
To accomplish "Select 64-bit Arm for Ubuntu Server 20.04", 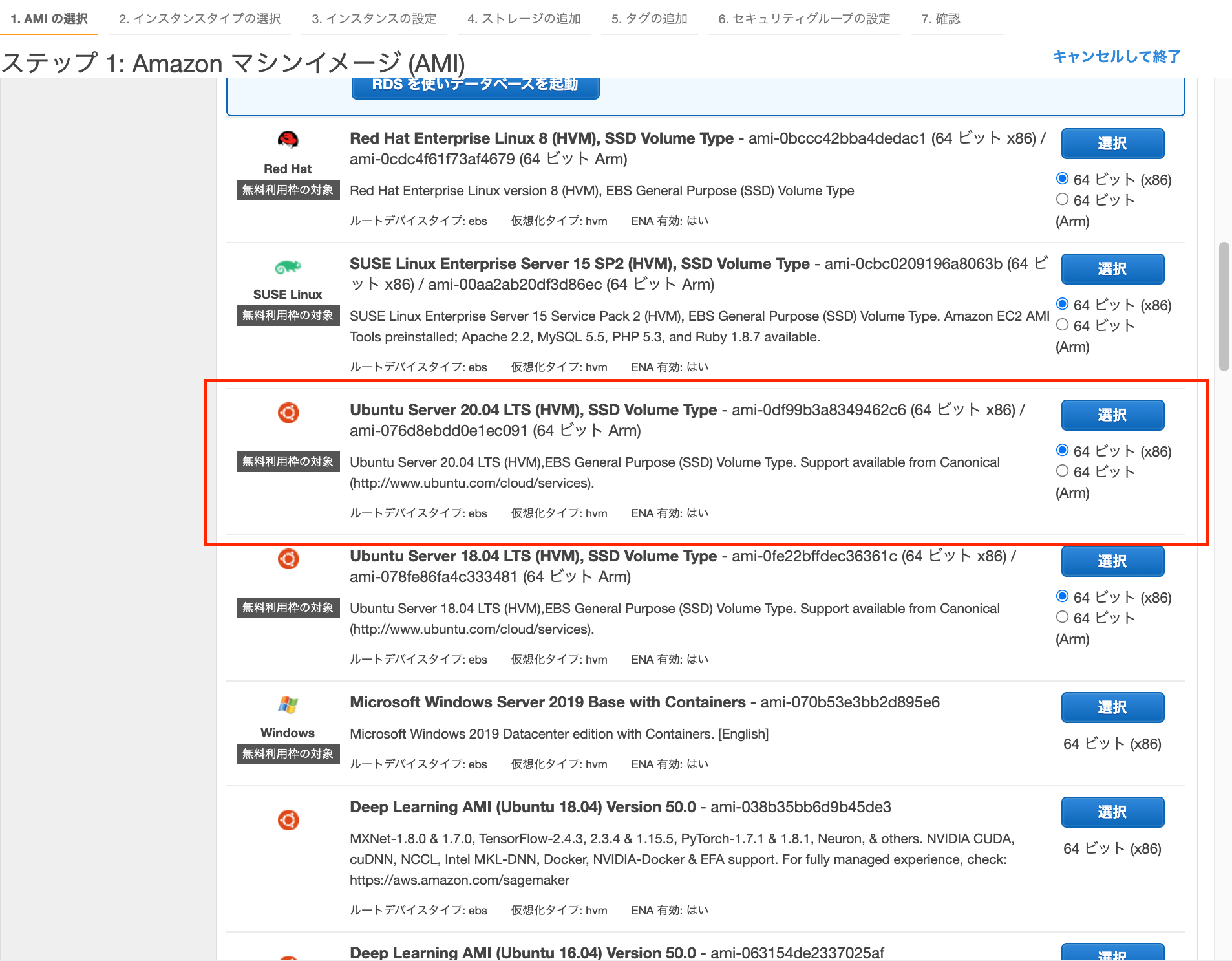I will pos(1062,471).
